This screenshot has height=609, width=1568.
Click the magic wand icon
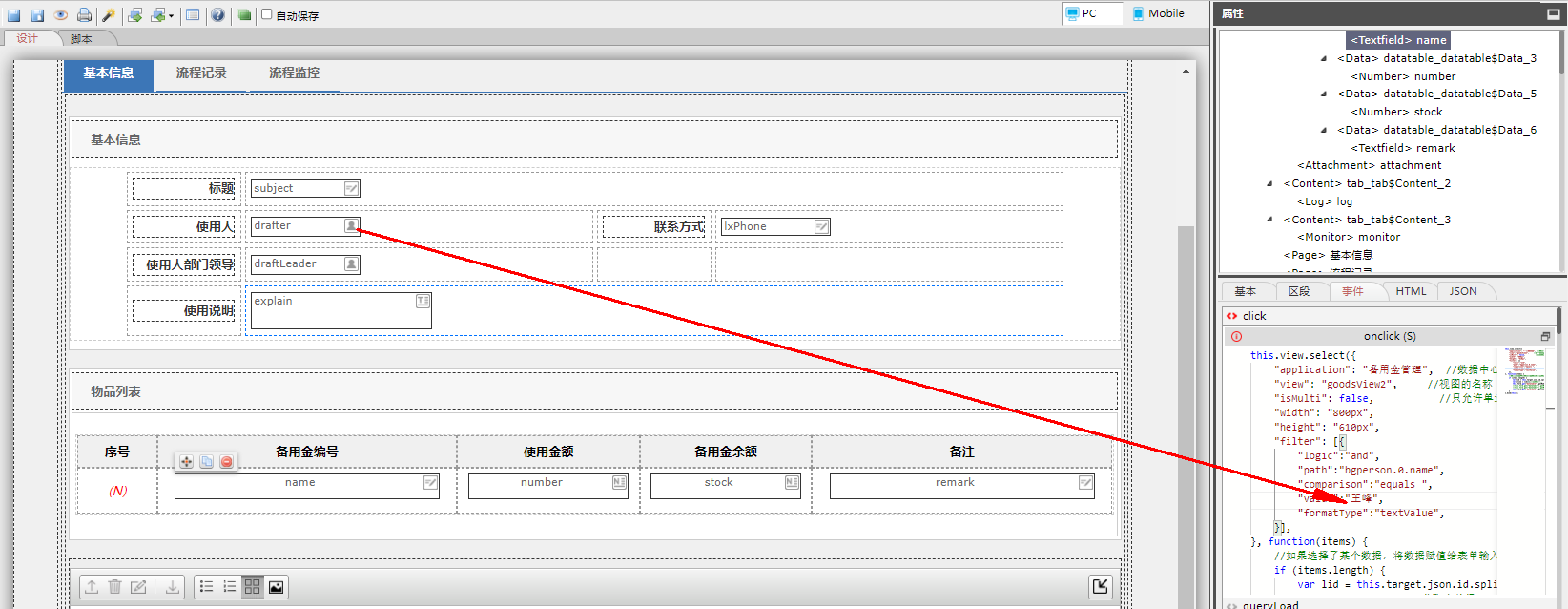pyautogui.click(x=109, y=14)
